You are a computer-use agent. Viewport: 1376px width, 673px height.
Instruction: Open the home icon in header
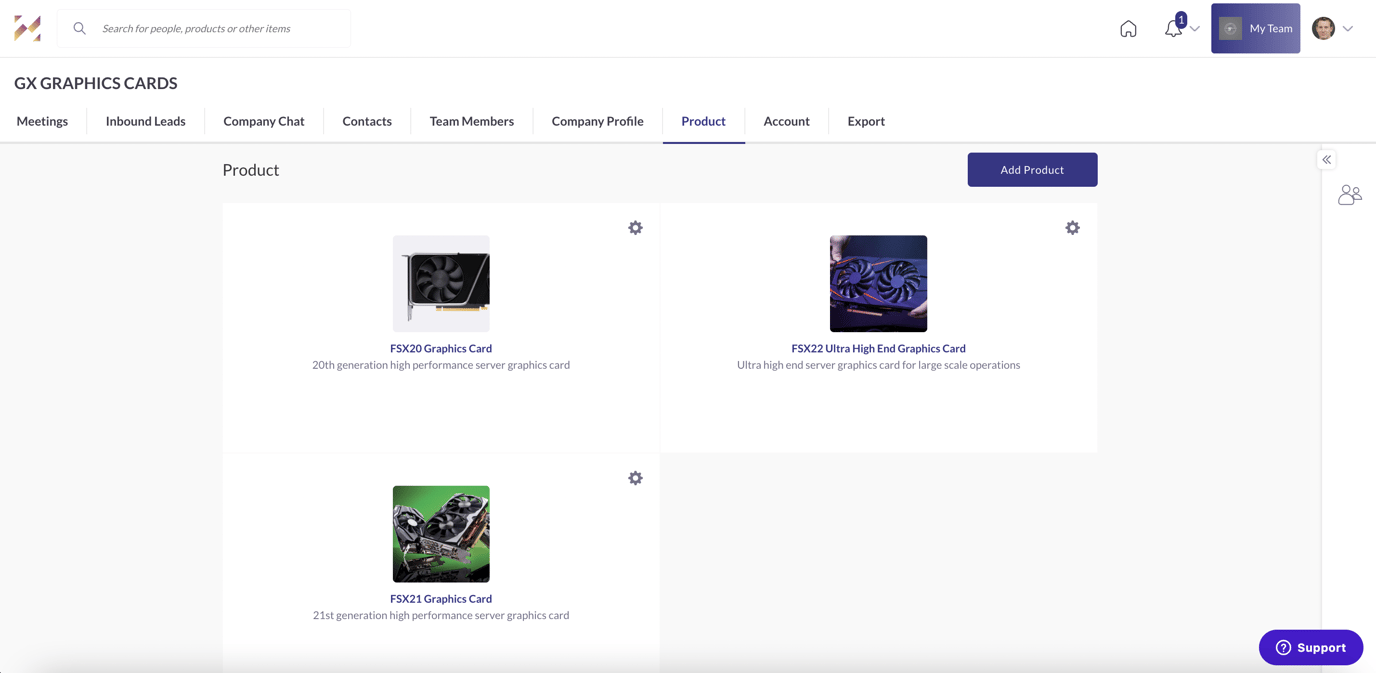pos(1128,29)
